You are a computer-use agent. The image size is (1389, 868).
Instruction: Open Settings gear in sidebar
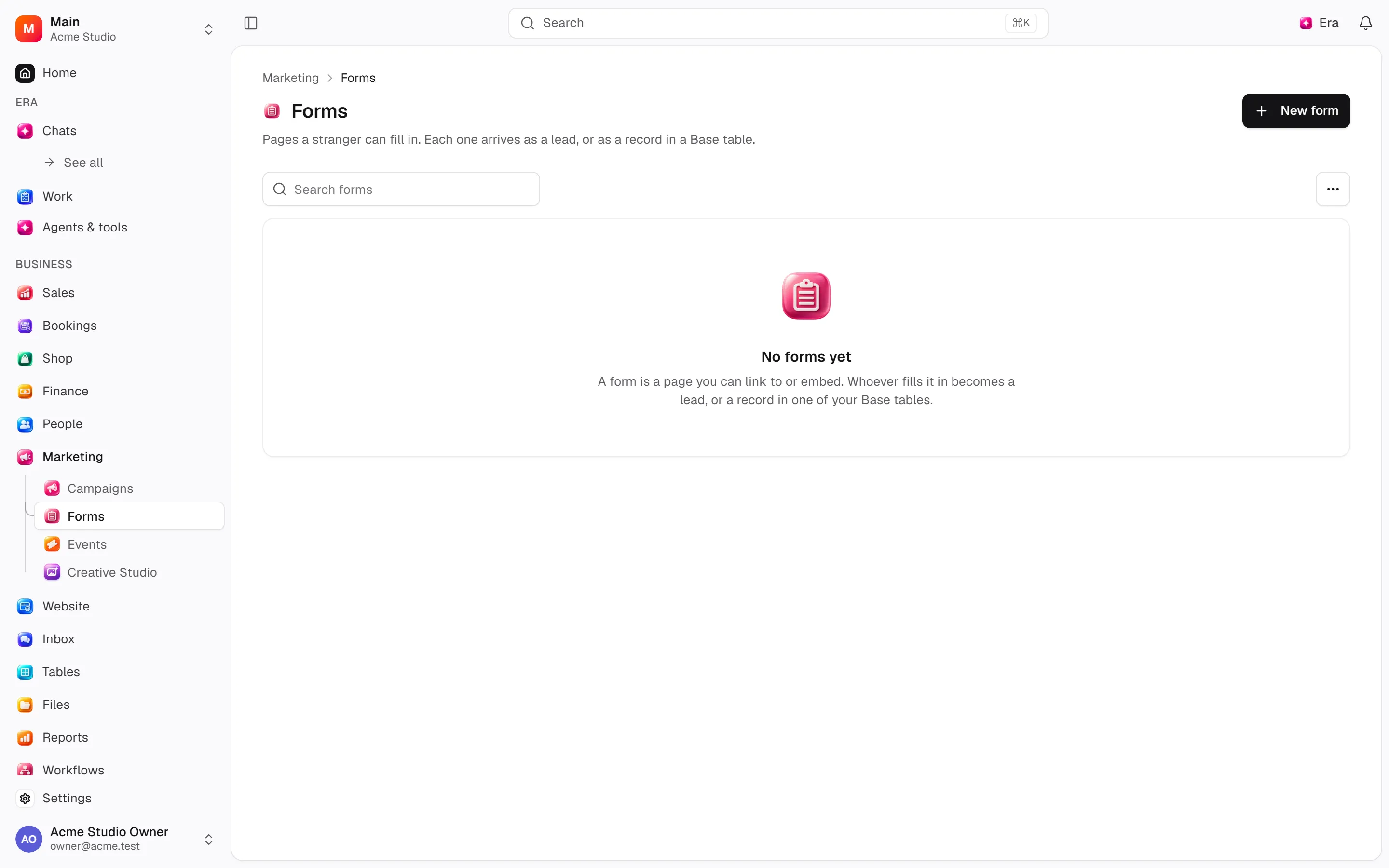[x=25, y=798]
